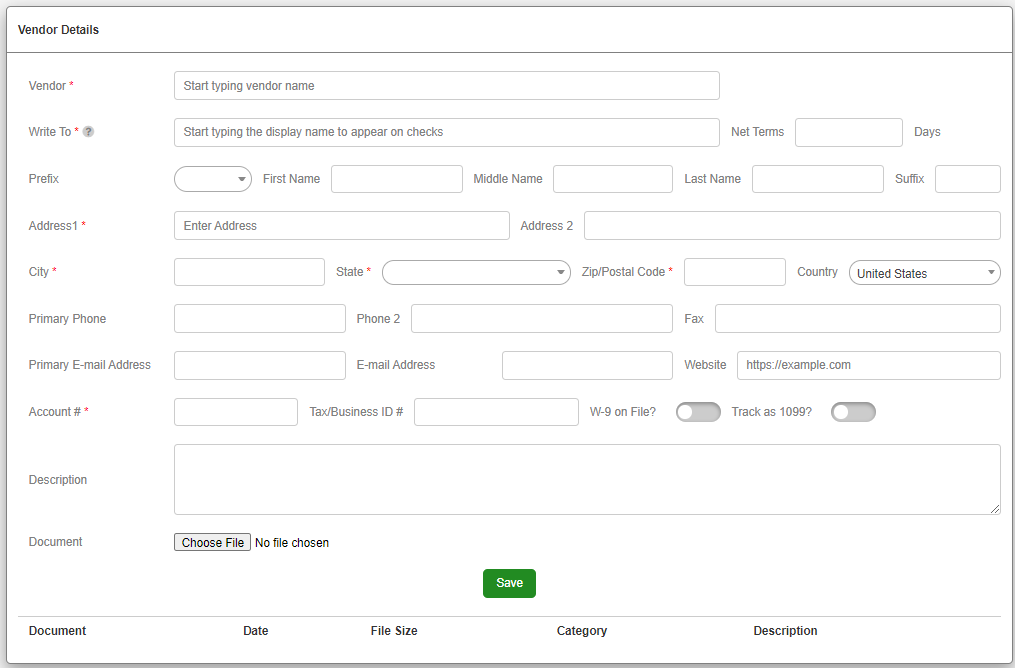Click the Account # input field
1015x668 pixels.
[236, 412]
